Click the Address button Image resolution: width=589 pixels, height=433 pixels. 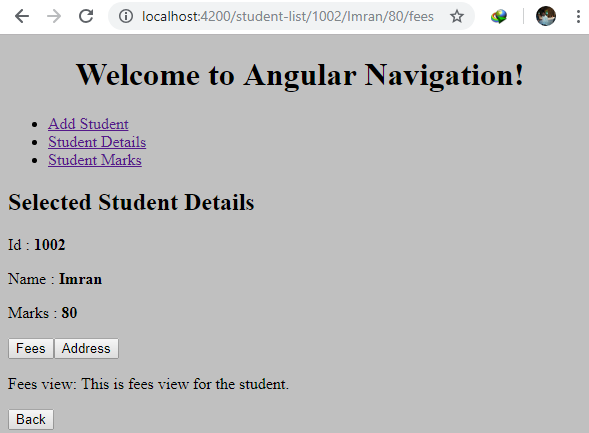(86, 349)
